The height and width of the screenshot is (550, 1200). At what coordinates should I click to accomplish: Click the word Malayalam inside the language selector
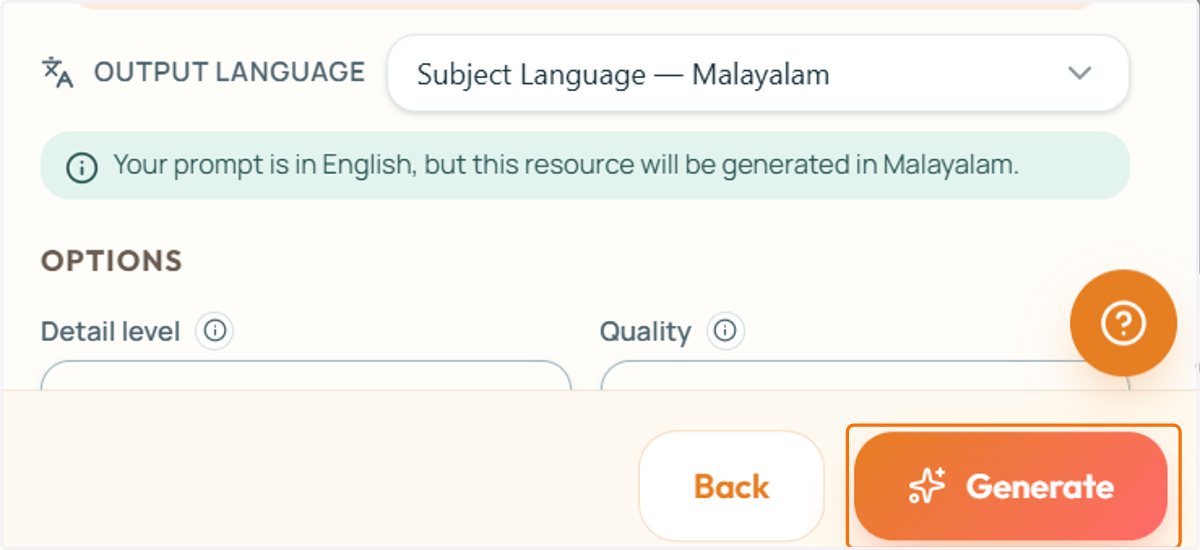(x=761, y=75)
